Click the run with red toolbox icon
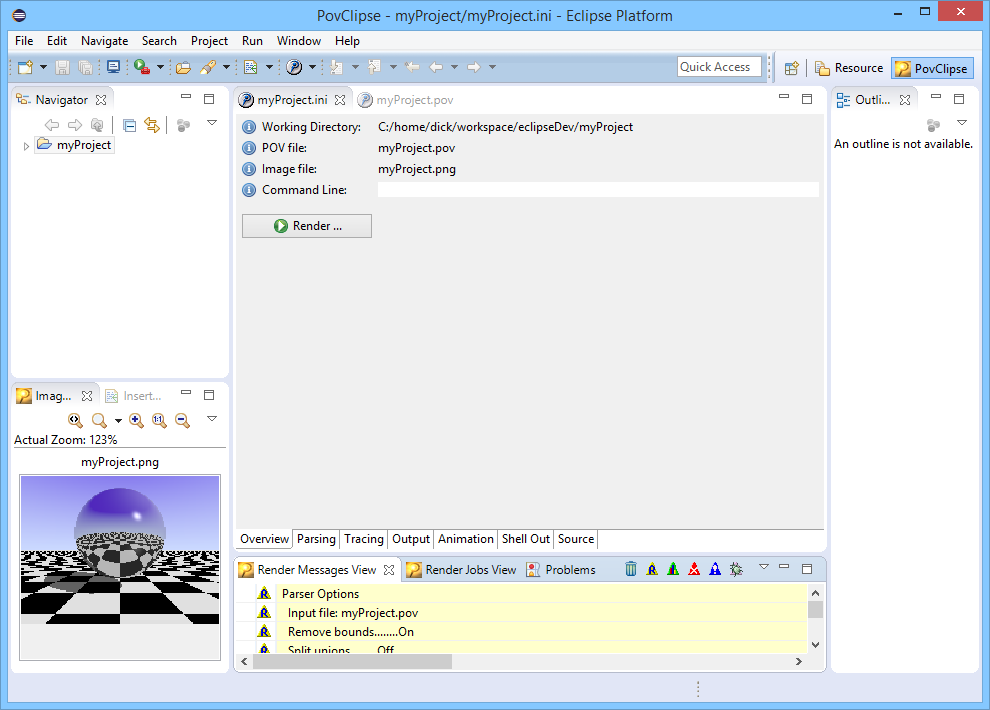Screen dimensions: 990x710 pyautogui.click(x=142, y=67)
